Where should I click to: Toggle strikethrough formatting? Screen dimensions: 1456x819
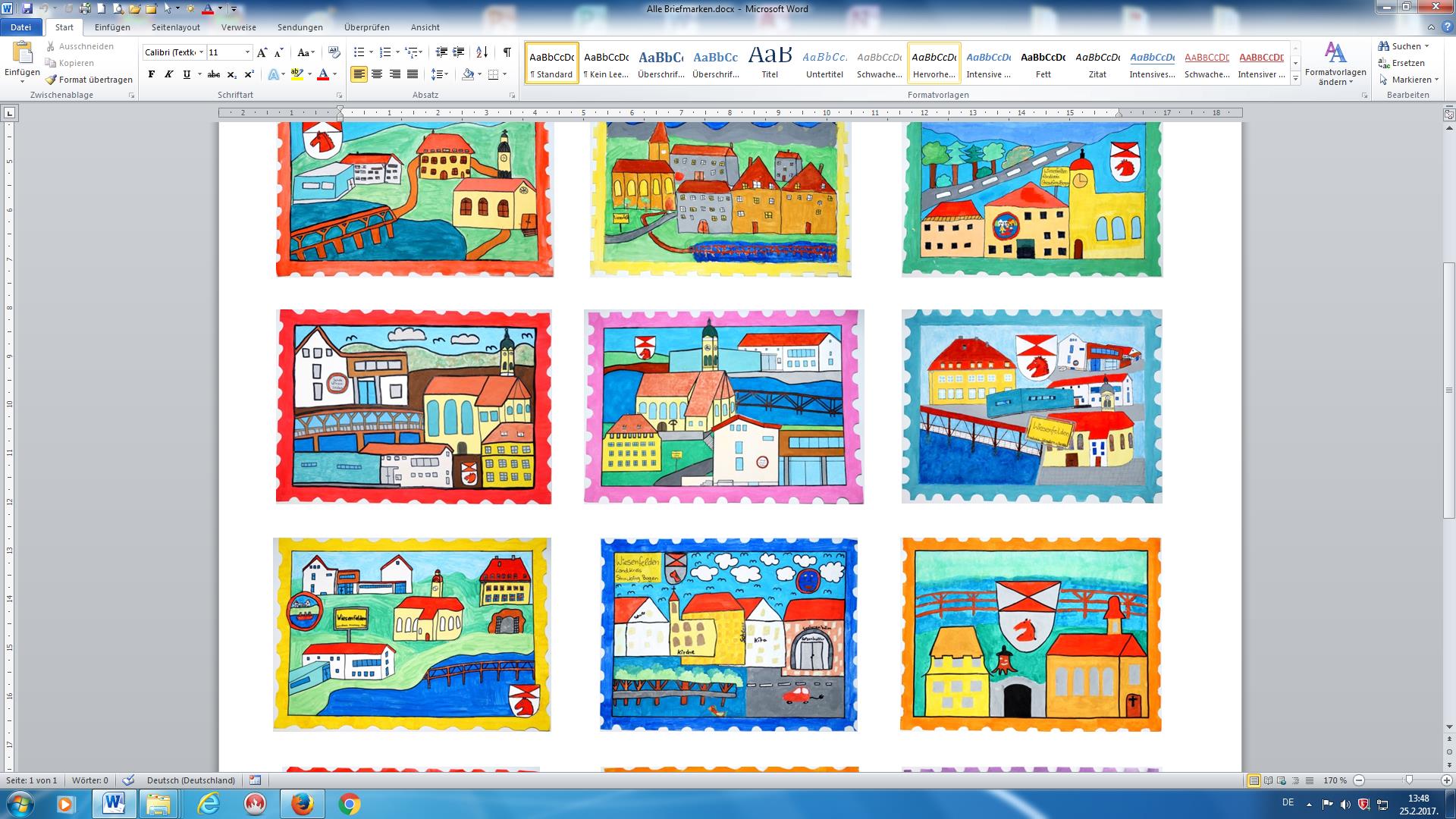tap(214, 74)
